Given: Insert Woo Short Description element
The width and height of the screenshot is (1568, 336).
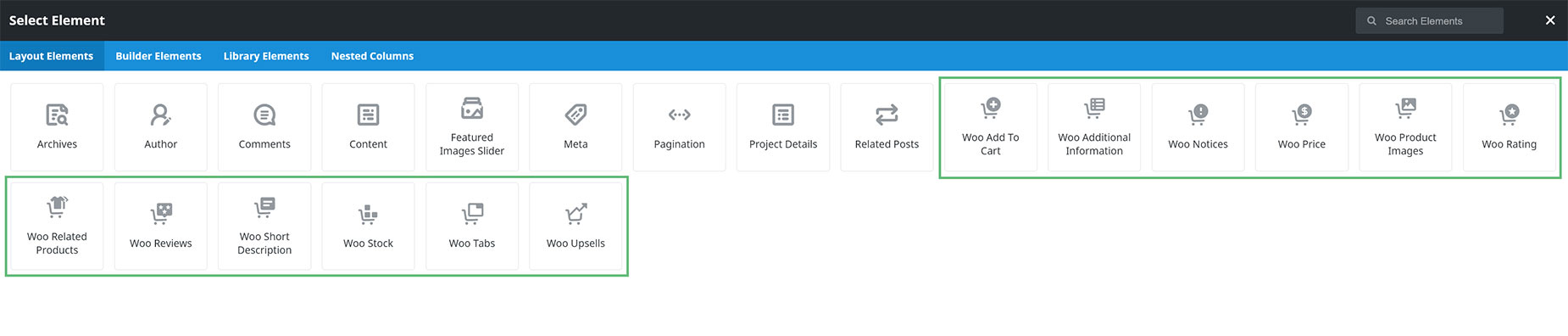Looking at the screenshot, I should [x=264, y=227].
